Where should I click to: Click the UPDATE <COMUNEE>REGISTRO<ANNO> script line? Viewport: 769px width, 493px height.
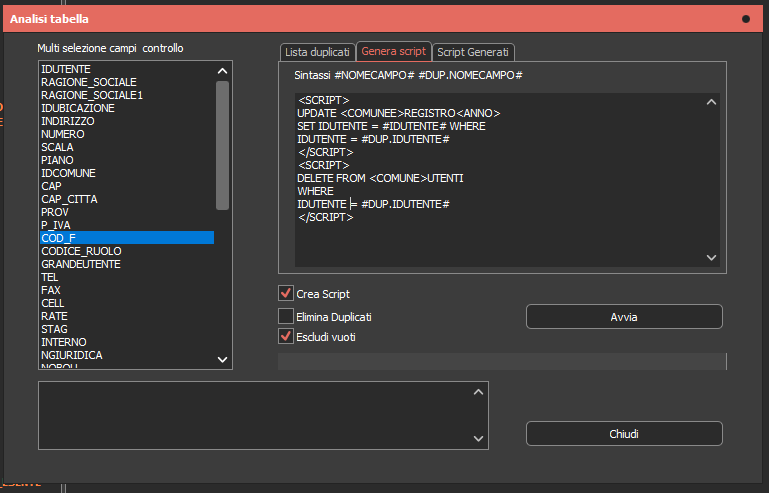(x=399, y=113)
